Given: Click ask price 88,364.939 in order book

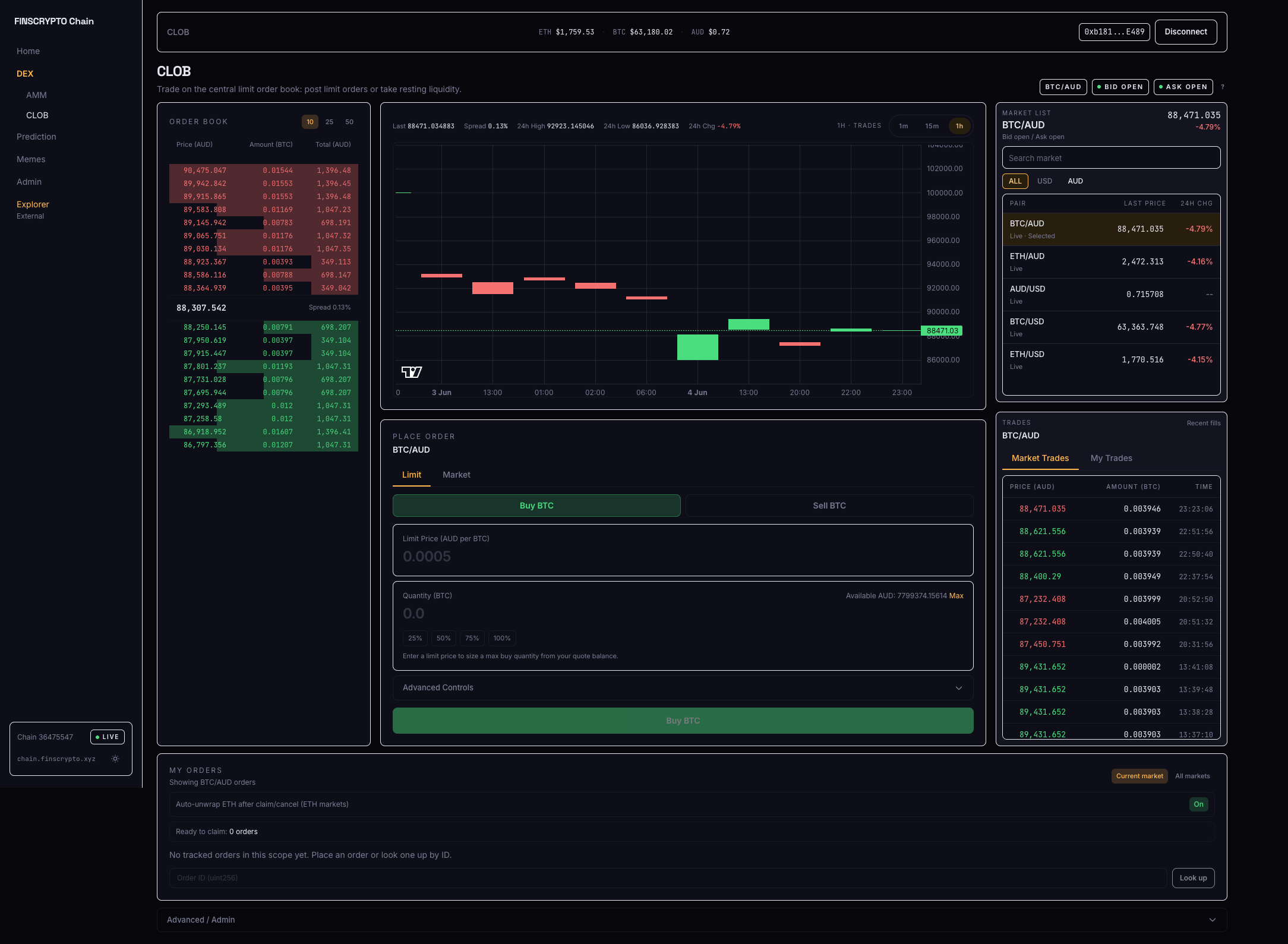Looking at the screenshot, I should [204, 288].
